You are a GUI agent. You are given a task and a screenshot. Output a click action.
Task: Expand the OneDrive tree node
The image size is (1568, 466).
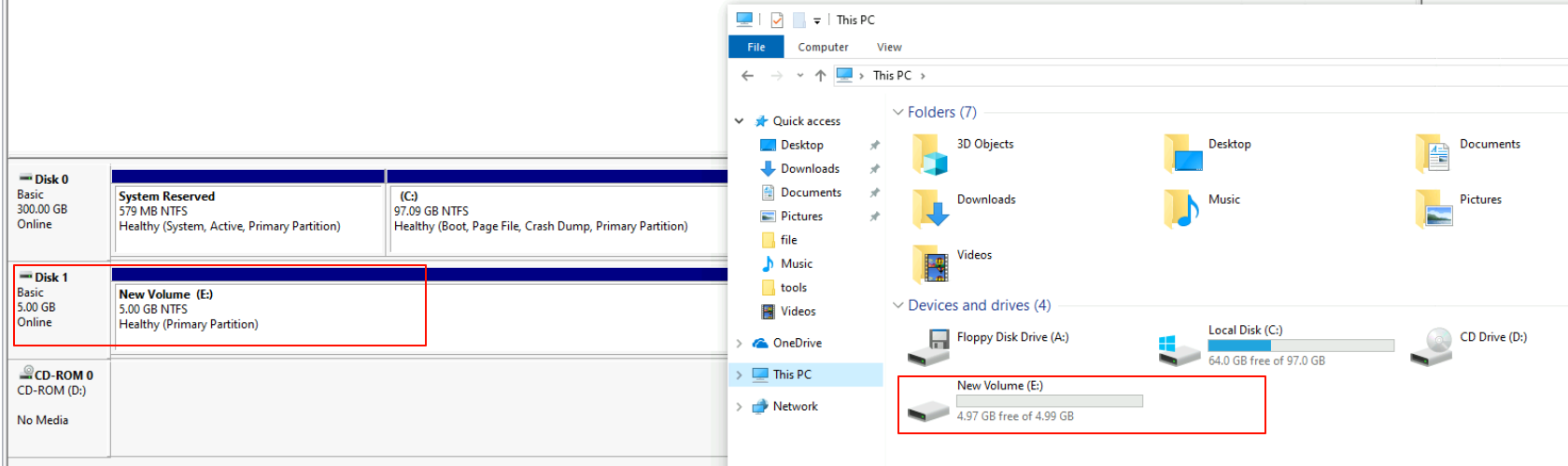tap(739, 344)
